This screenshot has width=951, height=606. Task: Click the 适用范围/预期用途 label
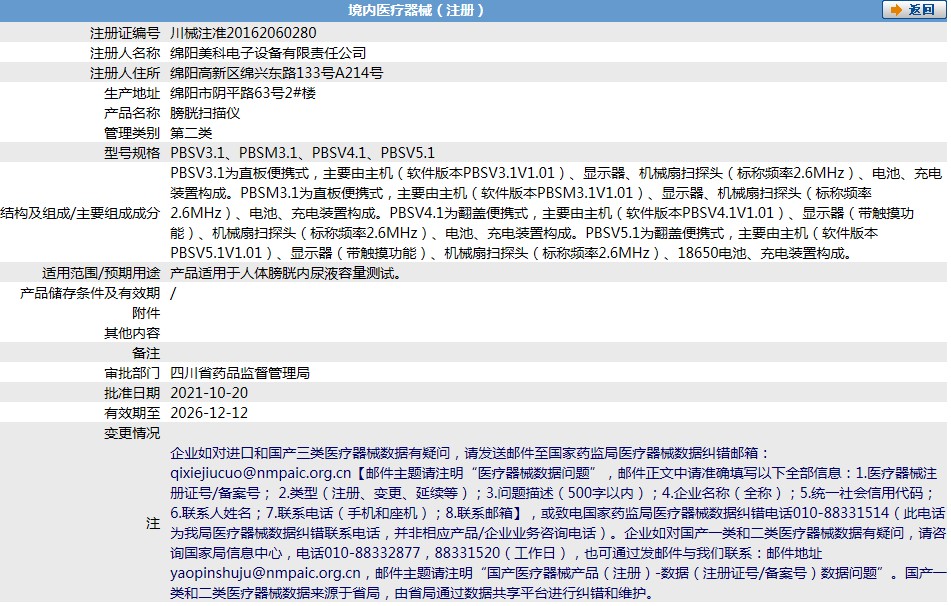[x=101, y=273]
